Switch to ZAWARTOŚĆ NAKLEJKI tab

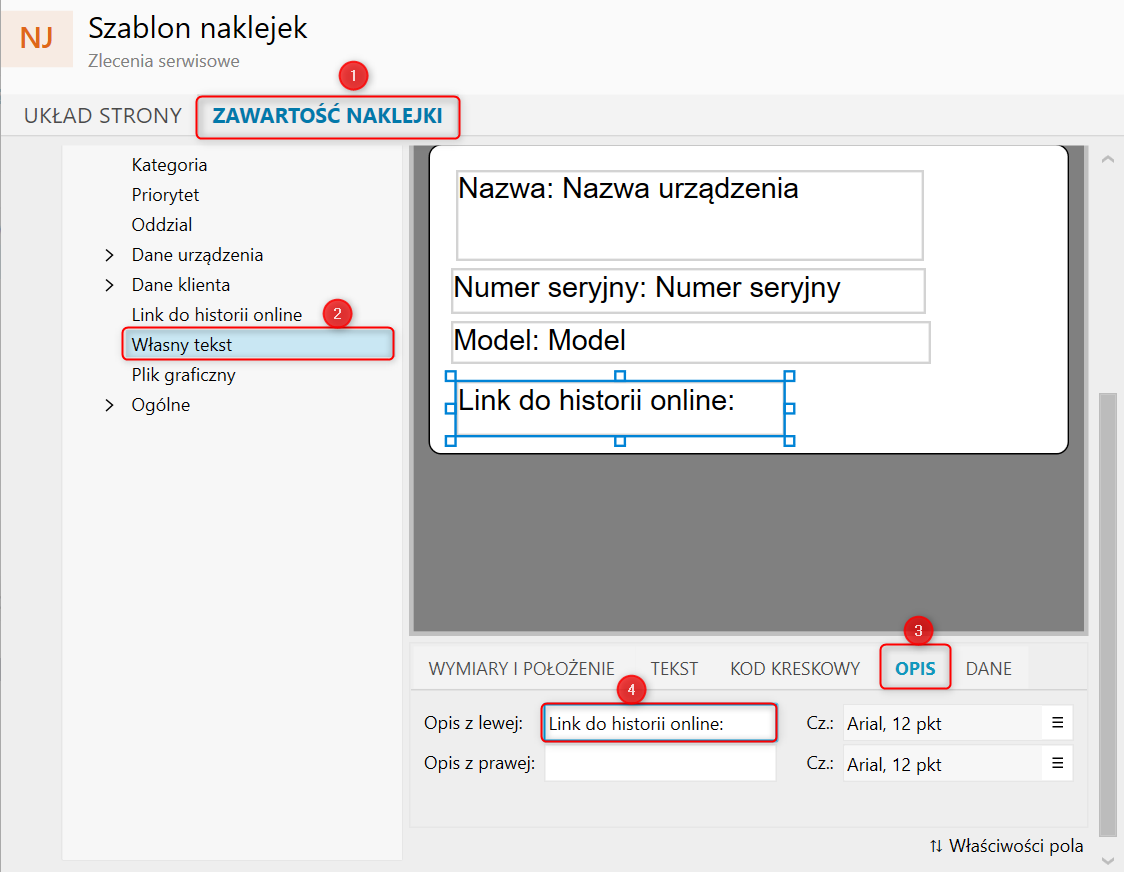[328, 115]
